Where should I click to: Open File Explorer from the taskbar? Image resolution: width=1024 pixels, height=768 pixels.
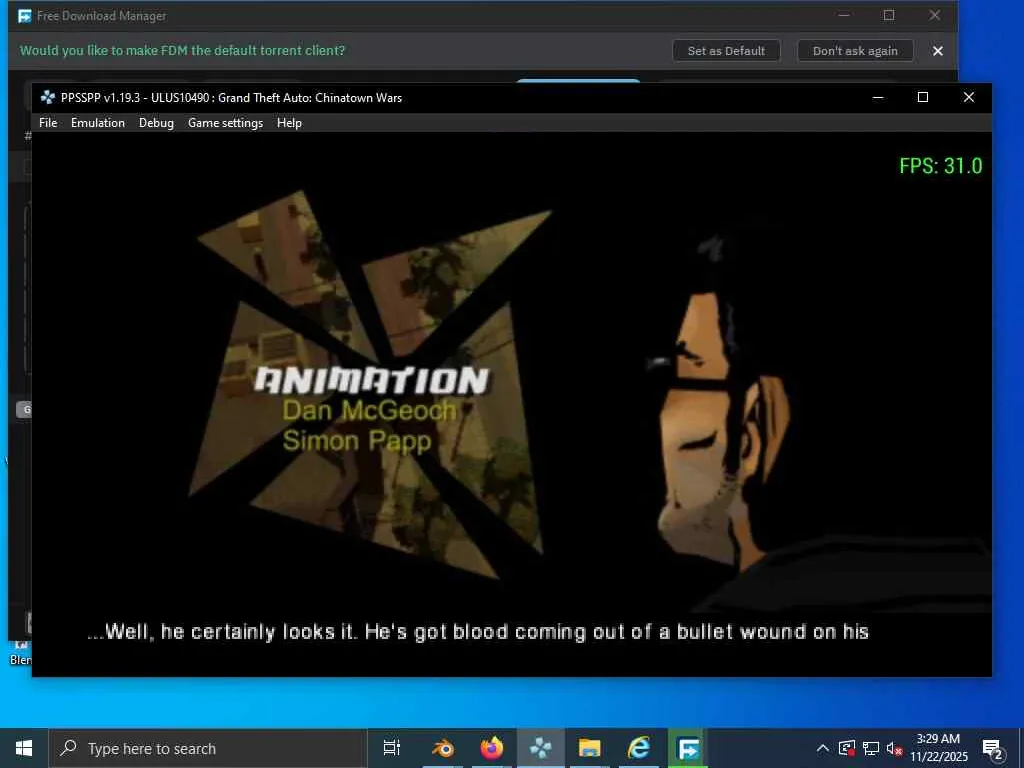590,748
